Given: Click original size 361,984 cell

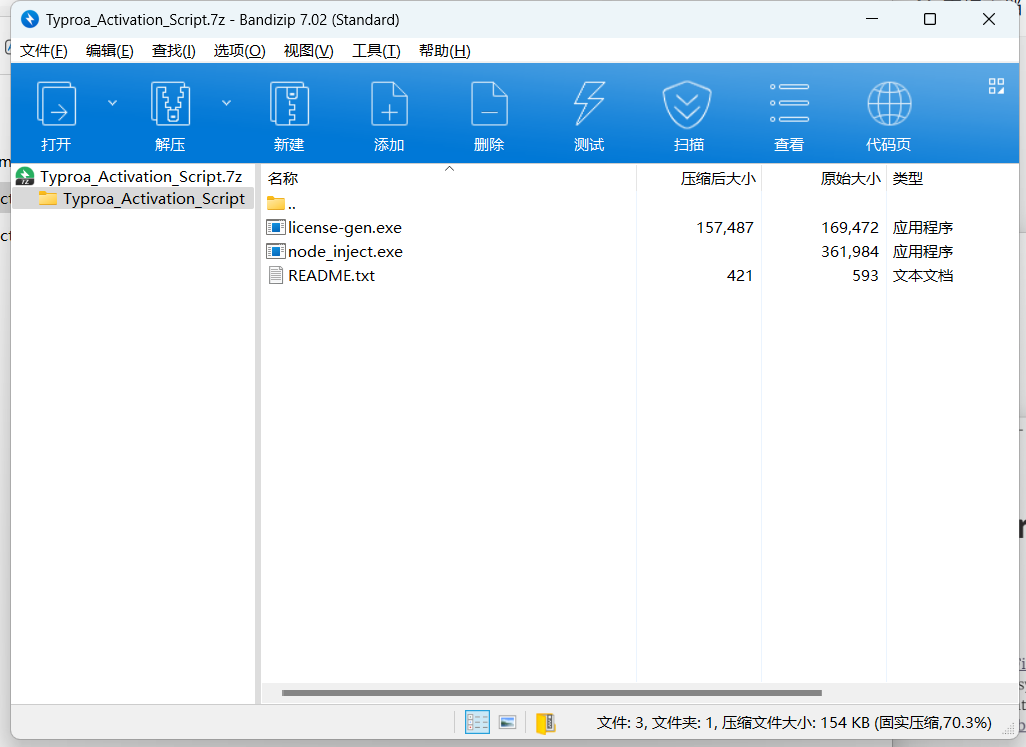Looking at the screenshot, I should point(850,252).
